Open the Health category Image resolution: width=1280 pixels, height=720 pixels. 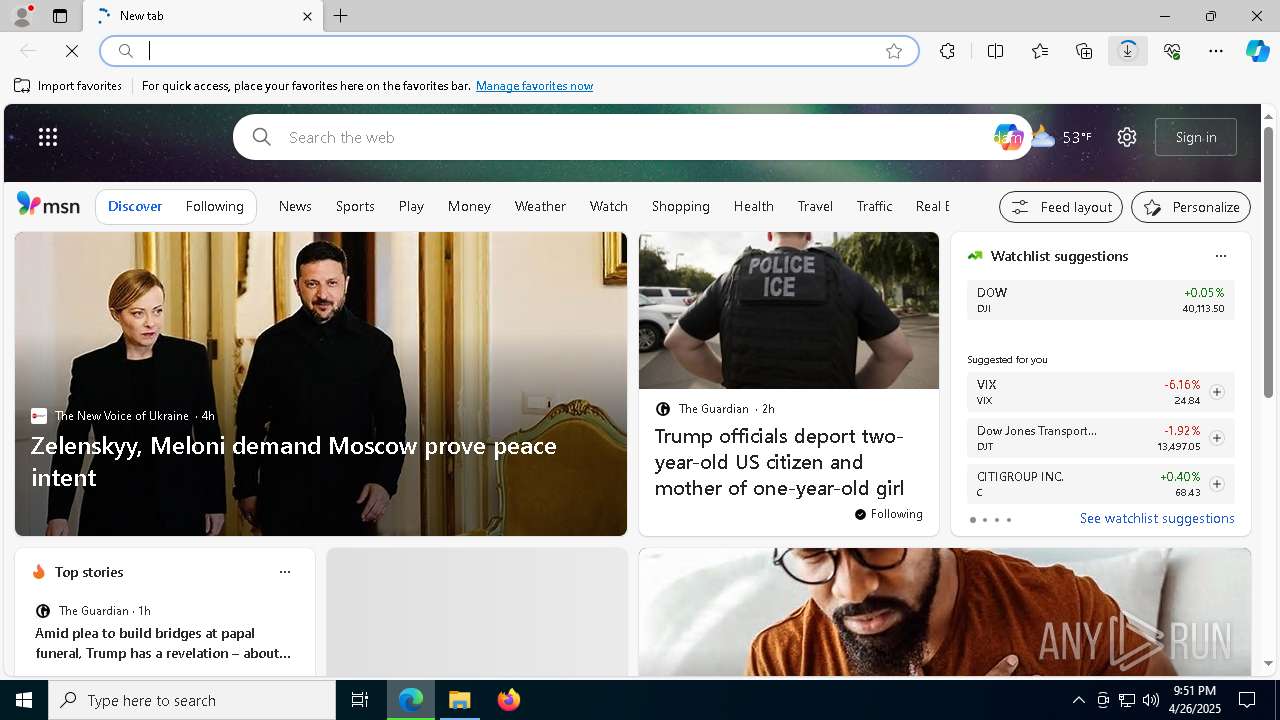pyautogui.click(x=754, y=206)
